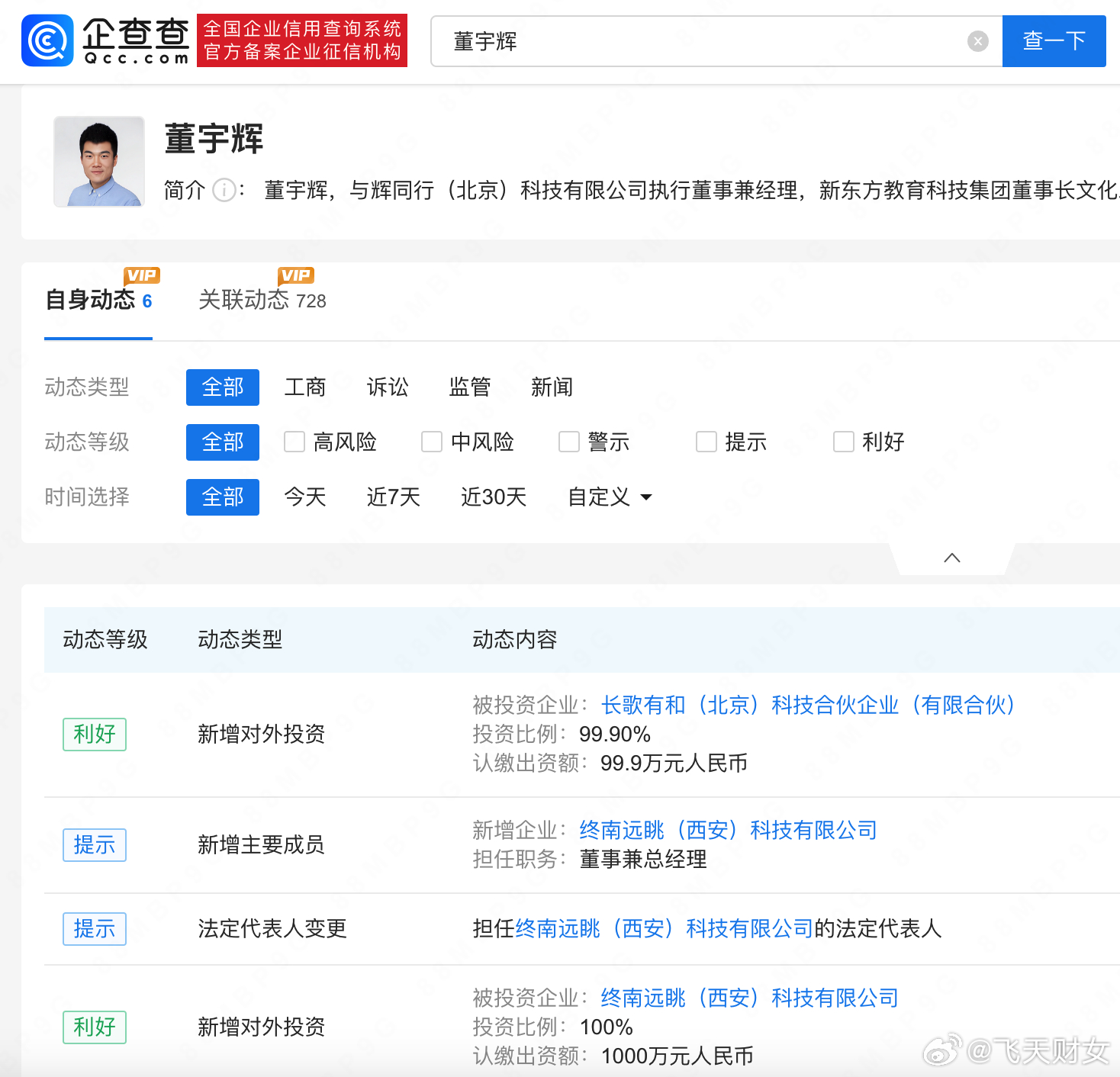Filter time by 近7天
1120x1077 pixels.
(x=394, y=497)
